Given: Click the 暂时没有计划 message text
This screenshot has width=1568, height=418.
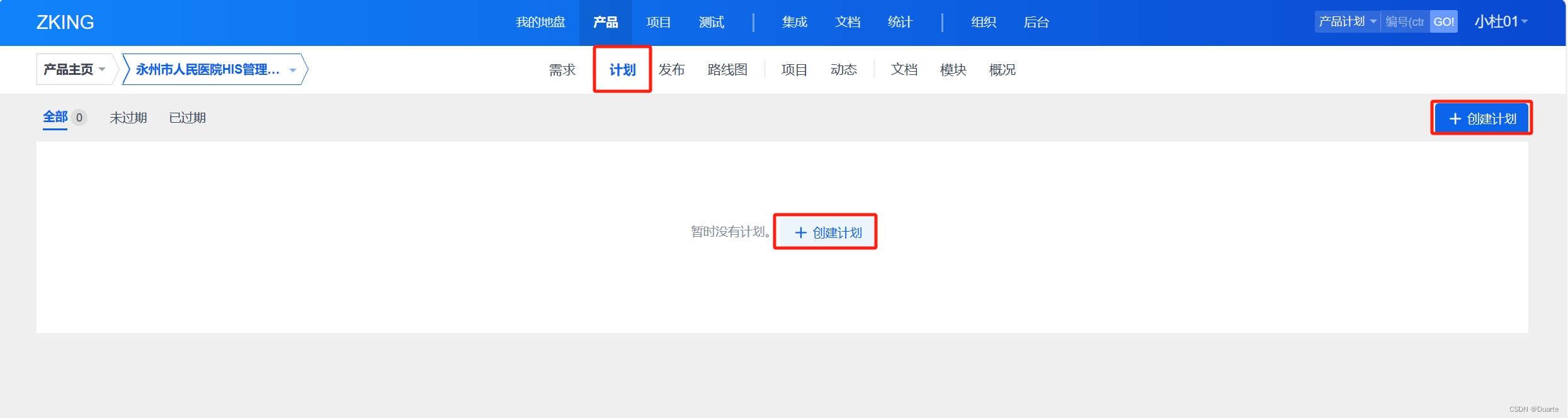Looking at the screenshot, I should [x=731, y=232].
